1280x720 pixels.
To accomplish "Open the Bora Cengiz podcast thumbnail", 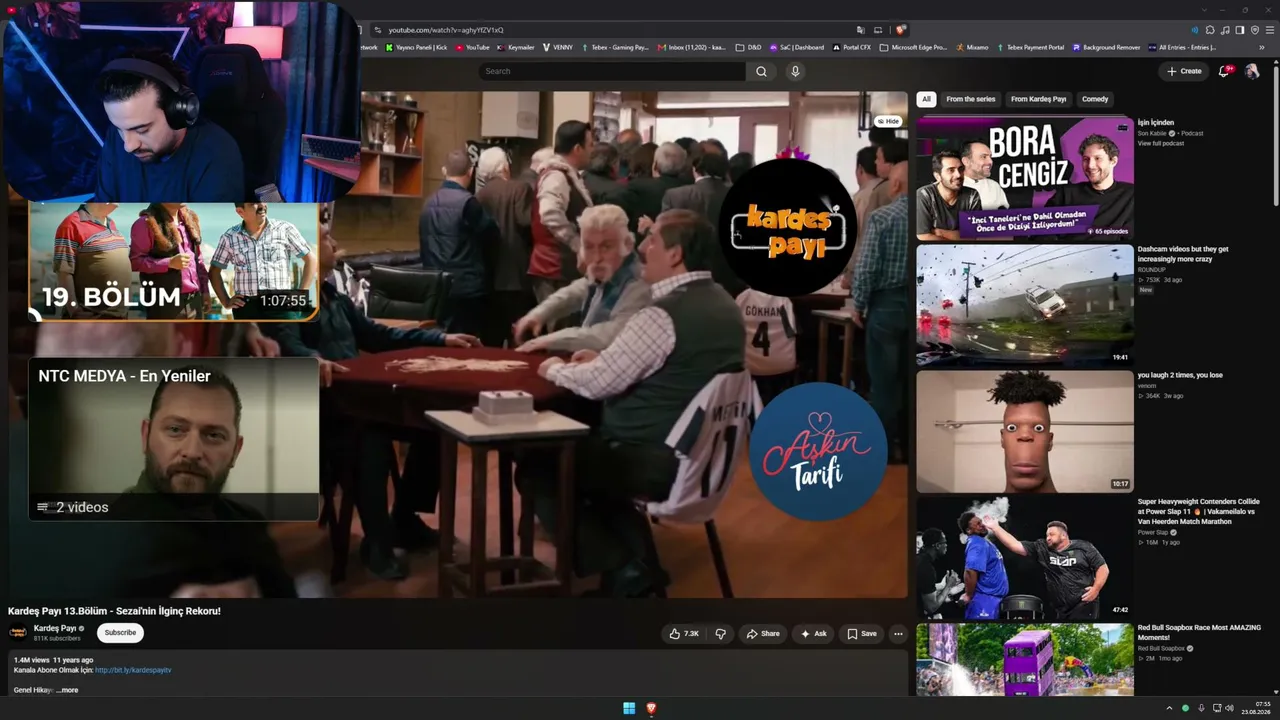I will [1025, 178].
